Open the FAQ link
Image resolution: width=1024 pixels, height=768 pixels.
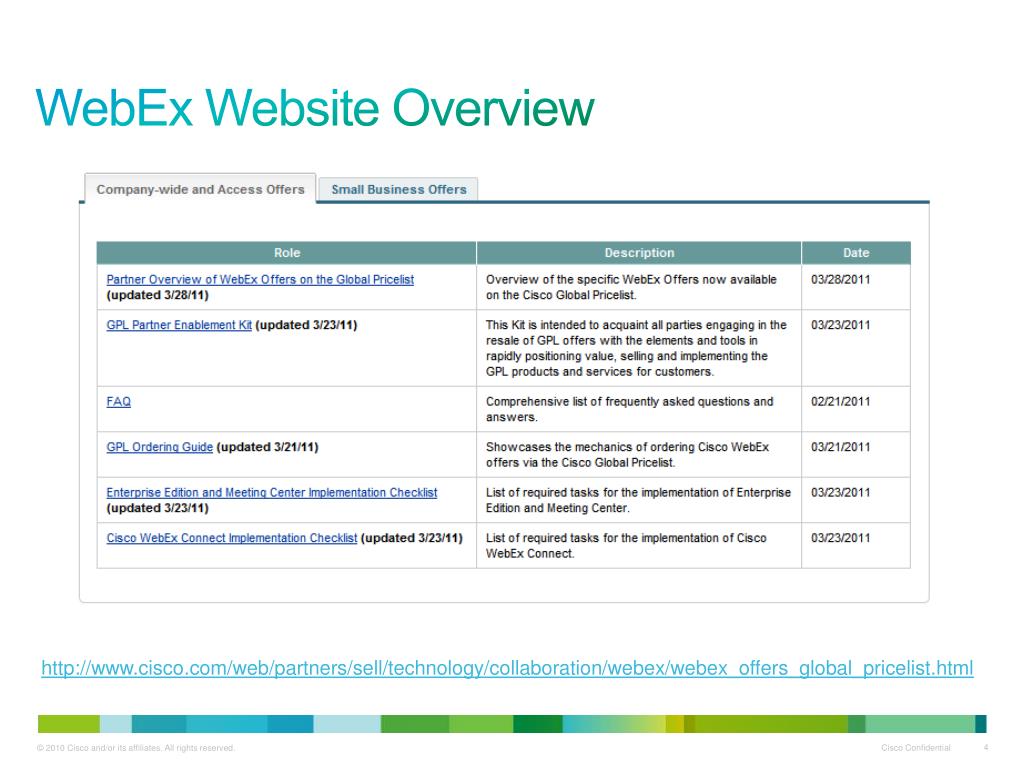(118, 402)
